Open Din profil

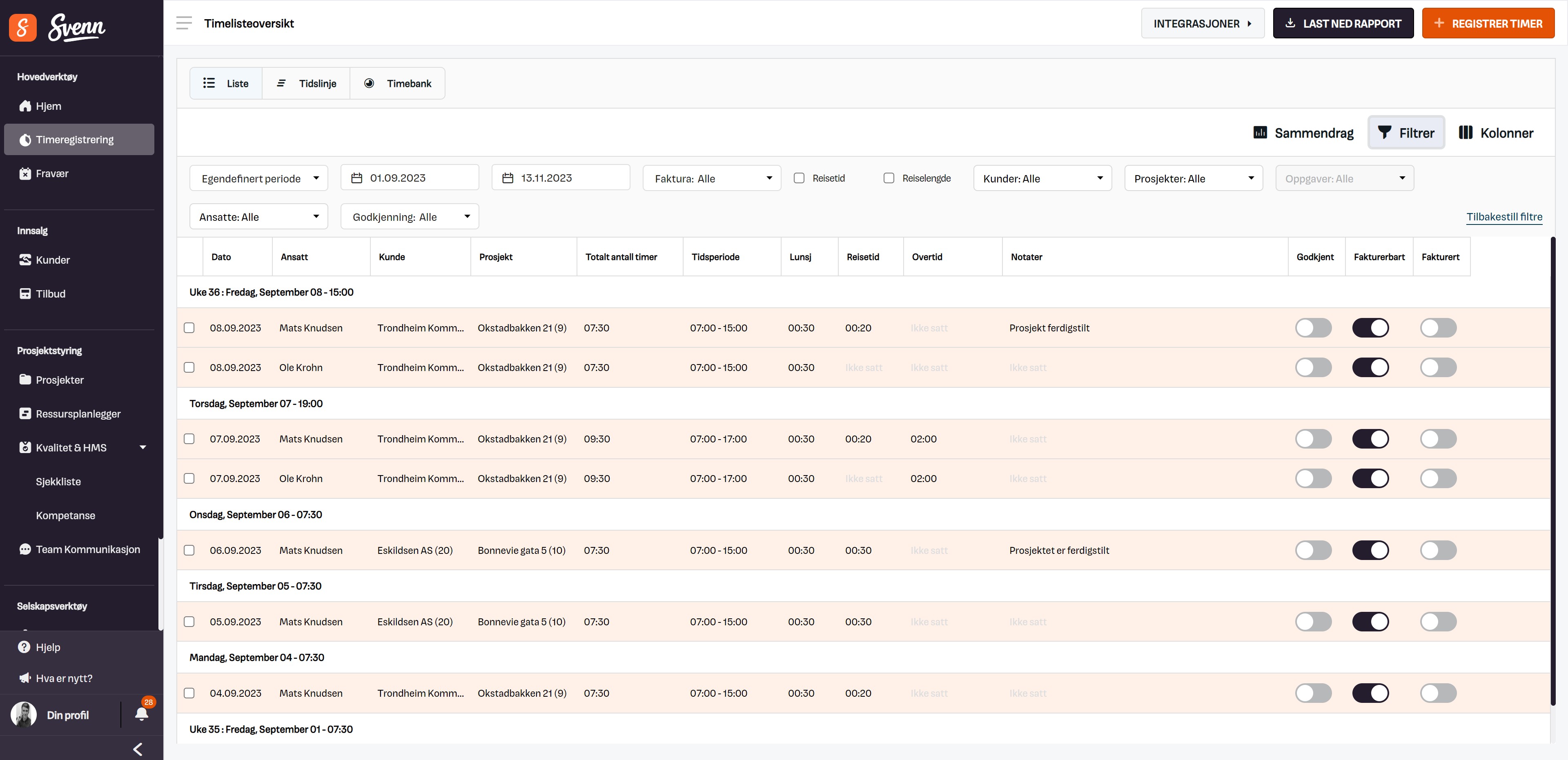tap(67, 715)
